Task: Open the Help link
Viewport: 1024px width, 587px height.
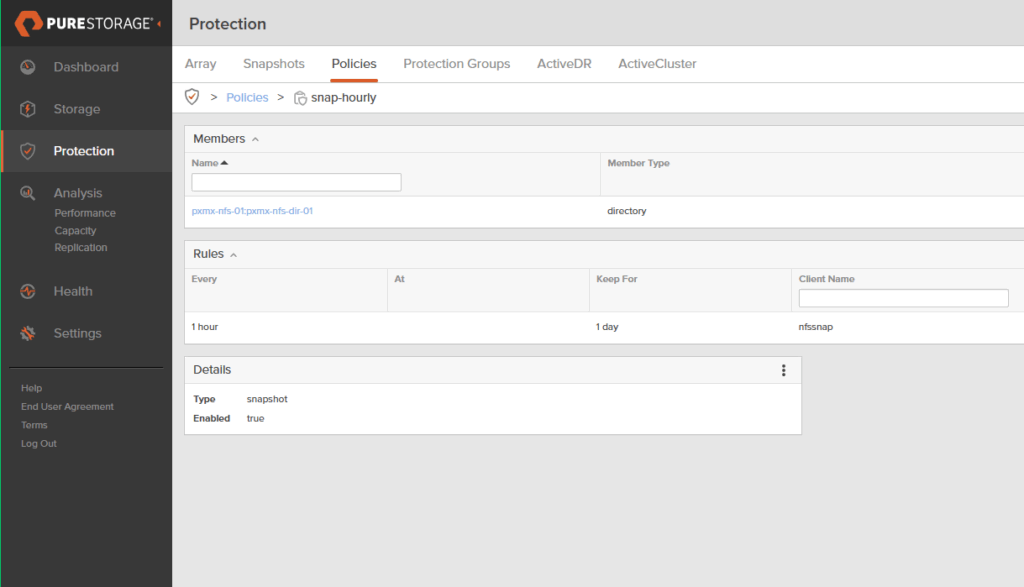Action: click(x=31, y=388)
